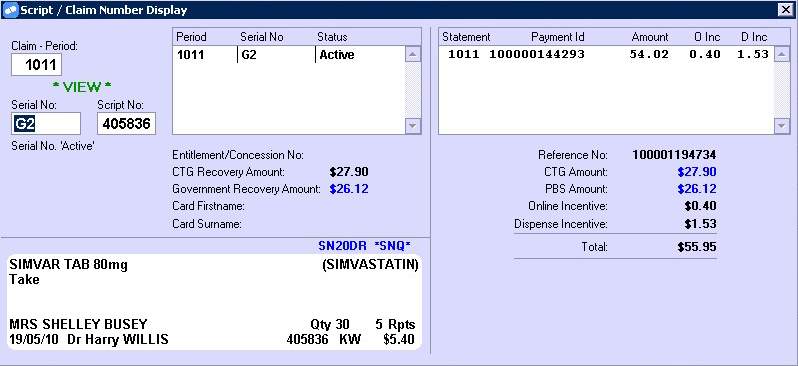
Task: Click the O Inc value 0.40 in list
Action: click(705, 54)
